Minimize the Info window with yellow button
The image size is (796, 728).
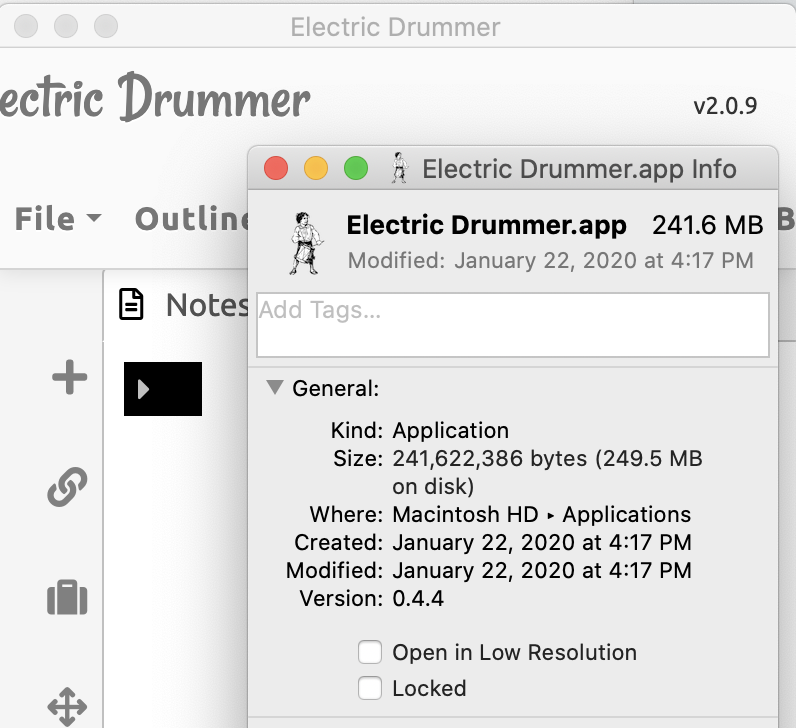[316, 168]
